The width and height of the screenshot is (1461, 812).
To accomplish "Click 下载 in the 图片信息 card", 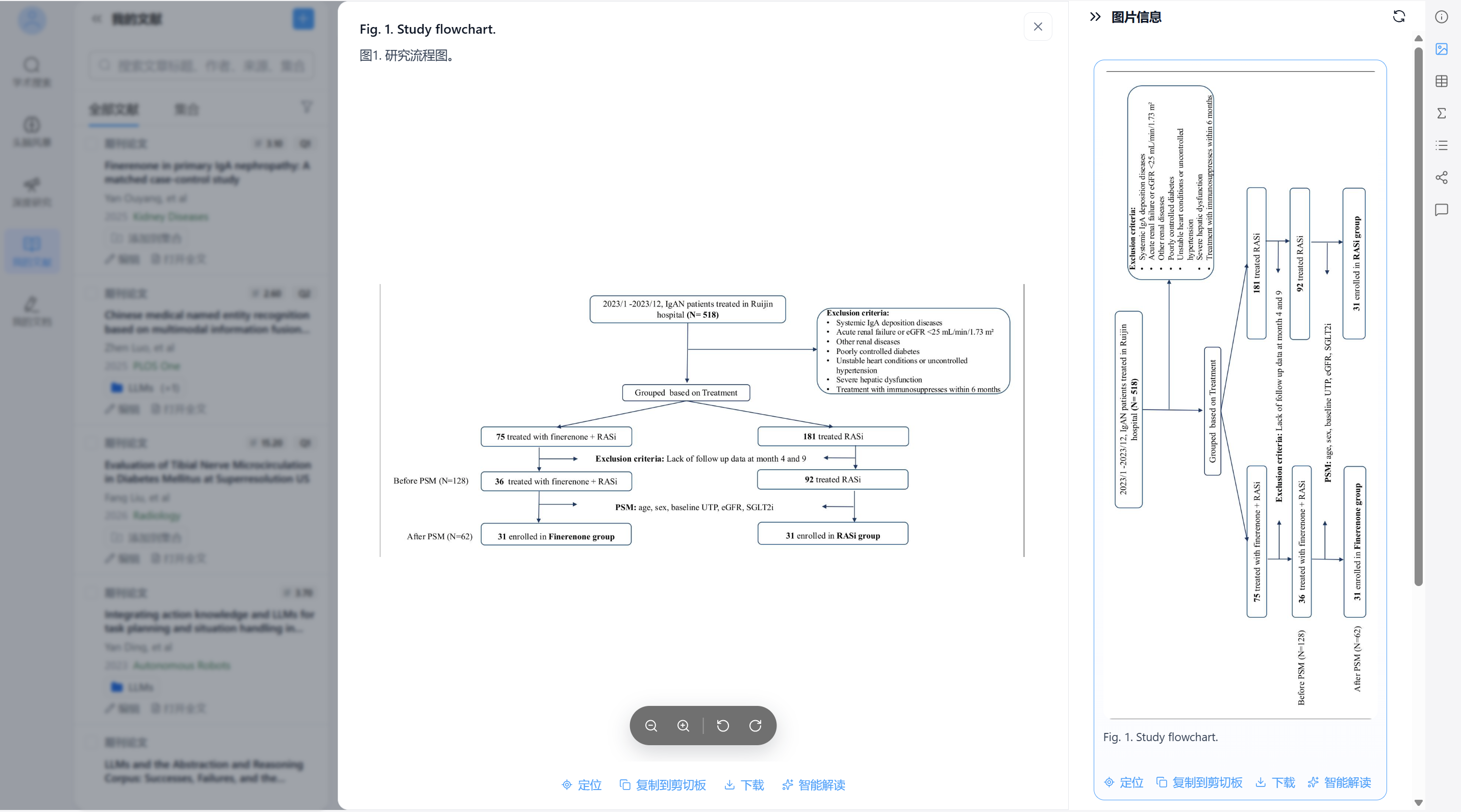I will pyautogui.click(x=1275, y=782).
